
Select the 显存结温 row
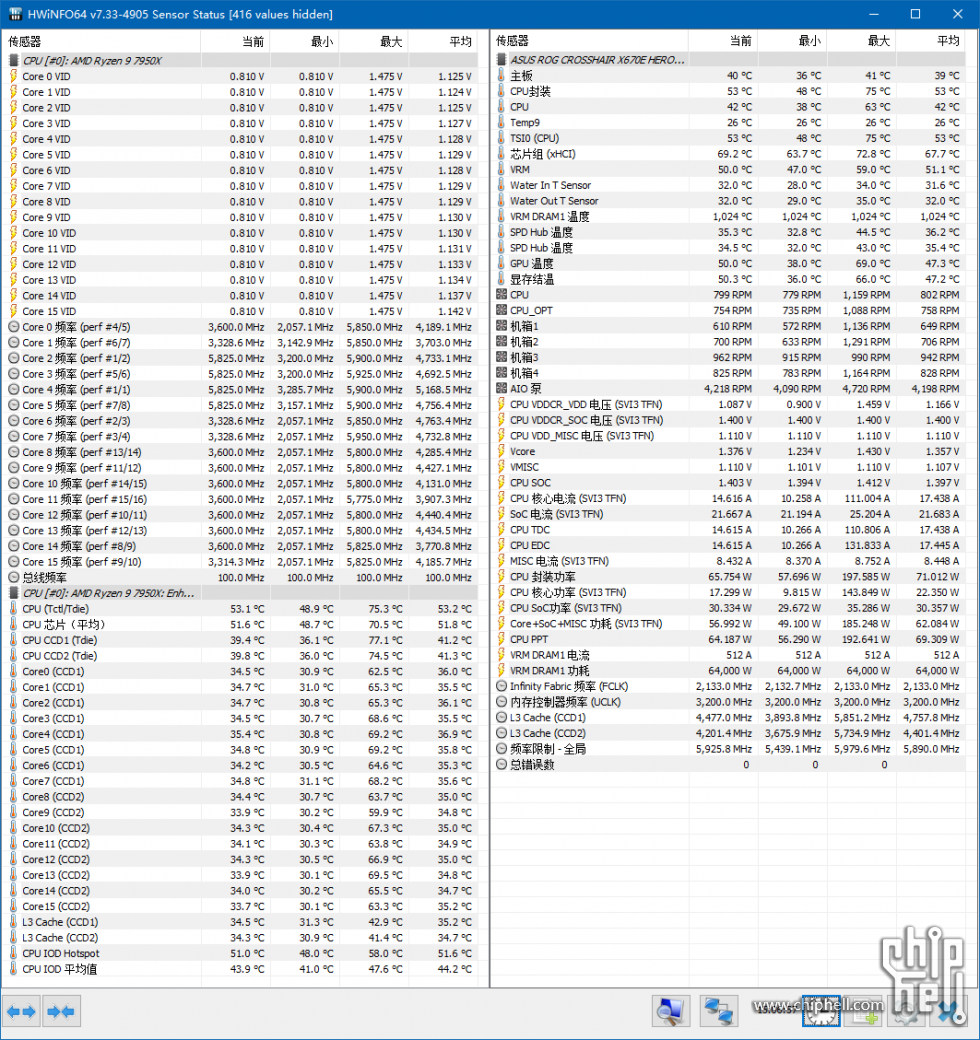click(x=728, y=279)
